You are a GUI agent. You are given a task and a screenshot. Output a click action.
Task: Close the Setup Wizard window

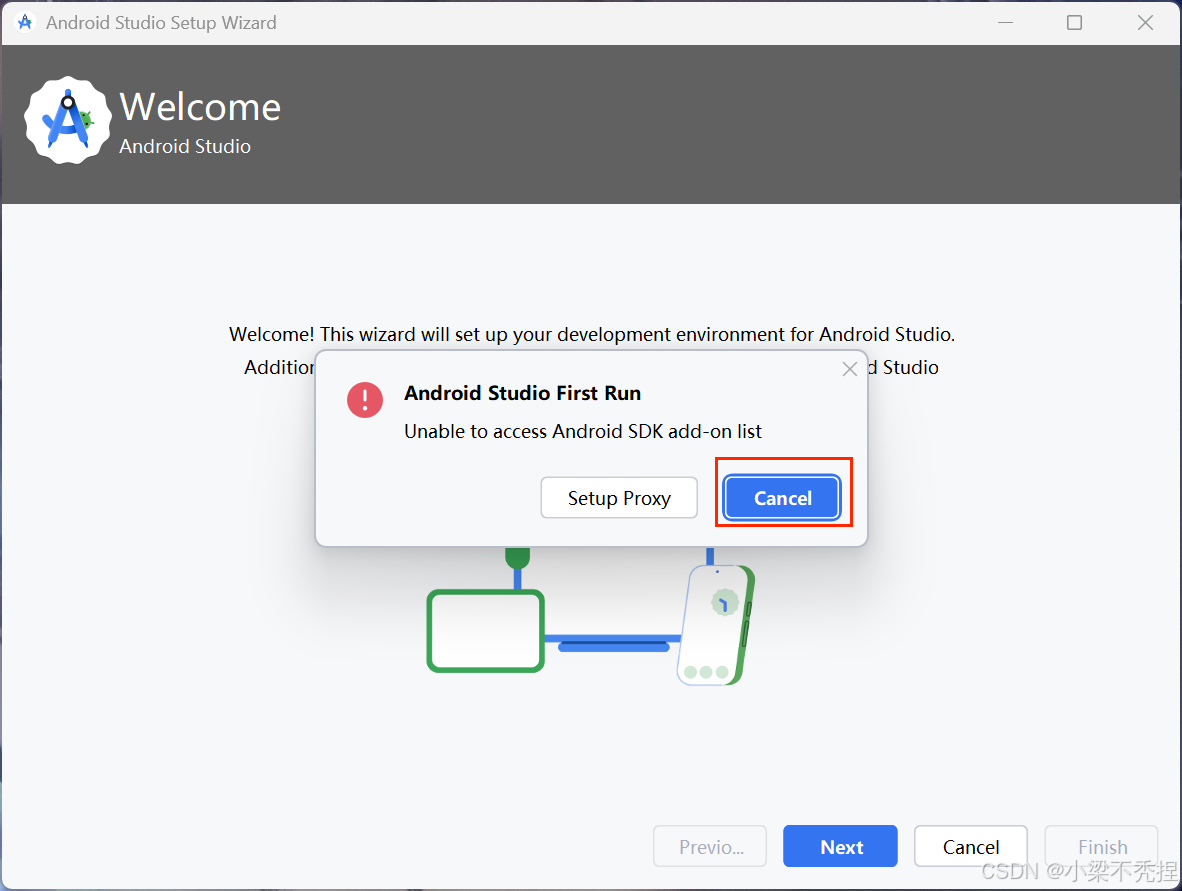coord(1145,23)
